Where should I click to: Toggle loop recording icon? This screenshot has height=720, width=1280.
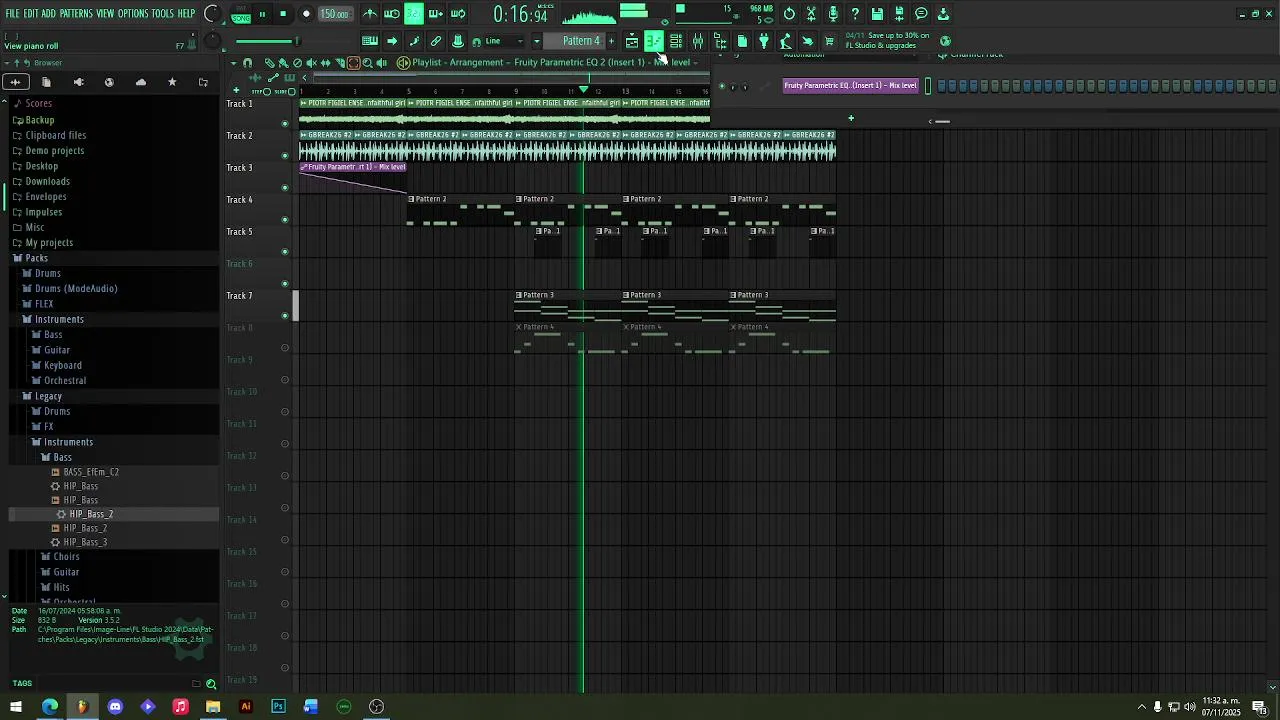tap(458, 14)
